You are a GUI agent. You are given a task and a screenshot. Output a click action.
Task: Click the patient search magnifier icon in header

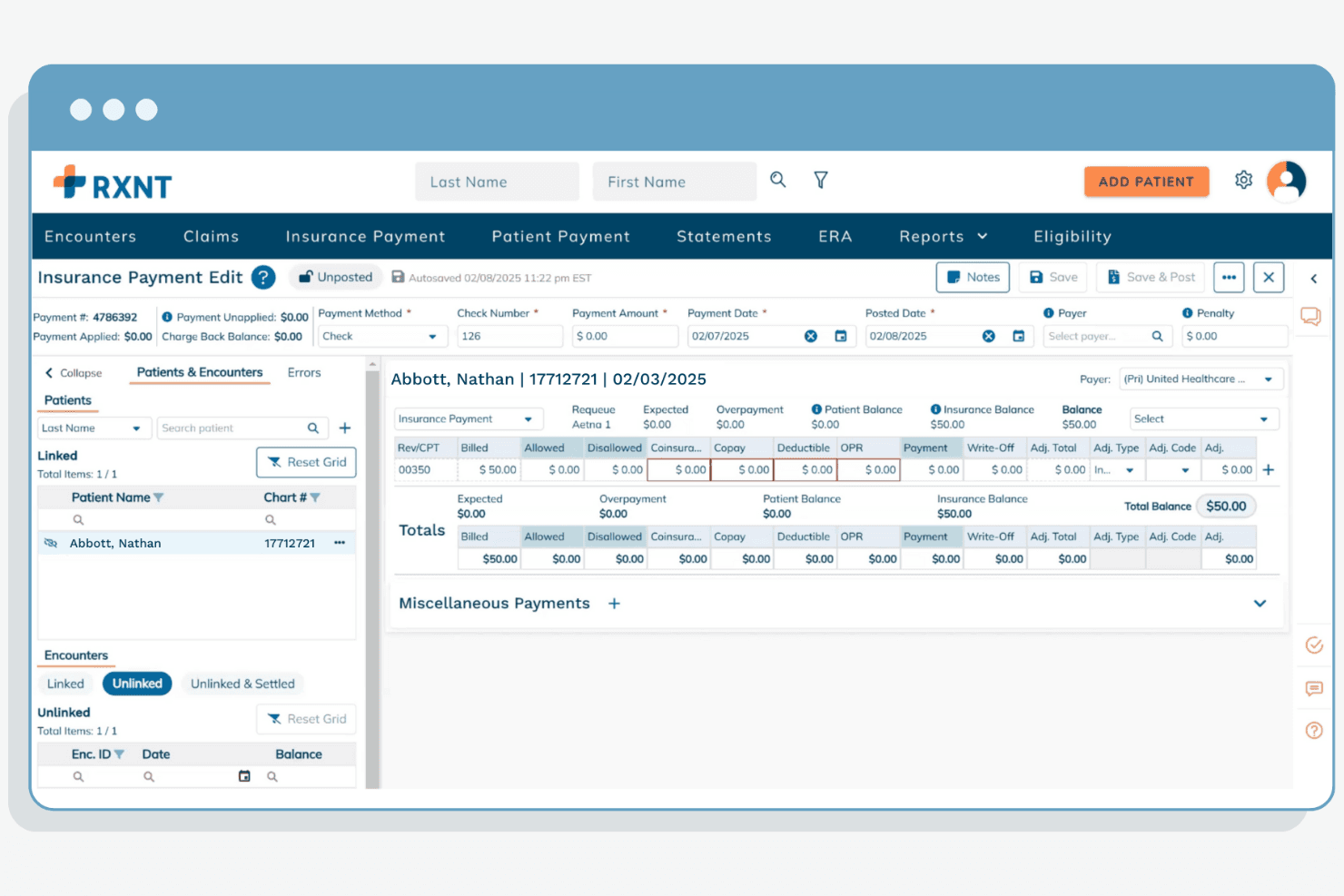point(778,180)
